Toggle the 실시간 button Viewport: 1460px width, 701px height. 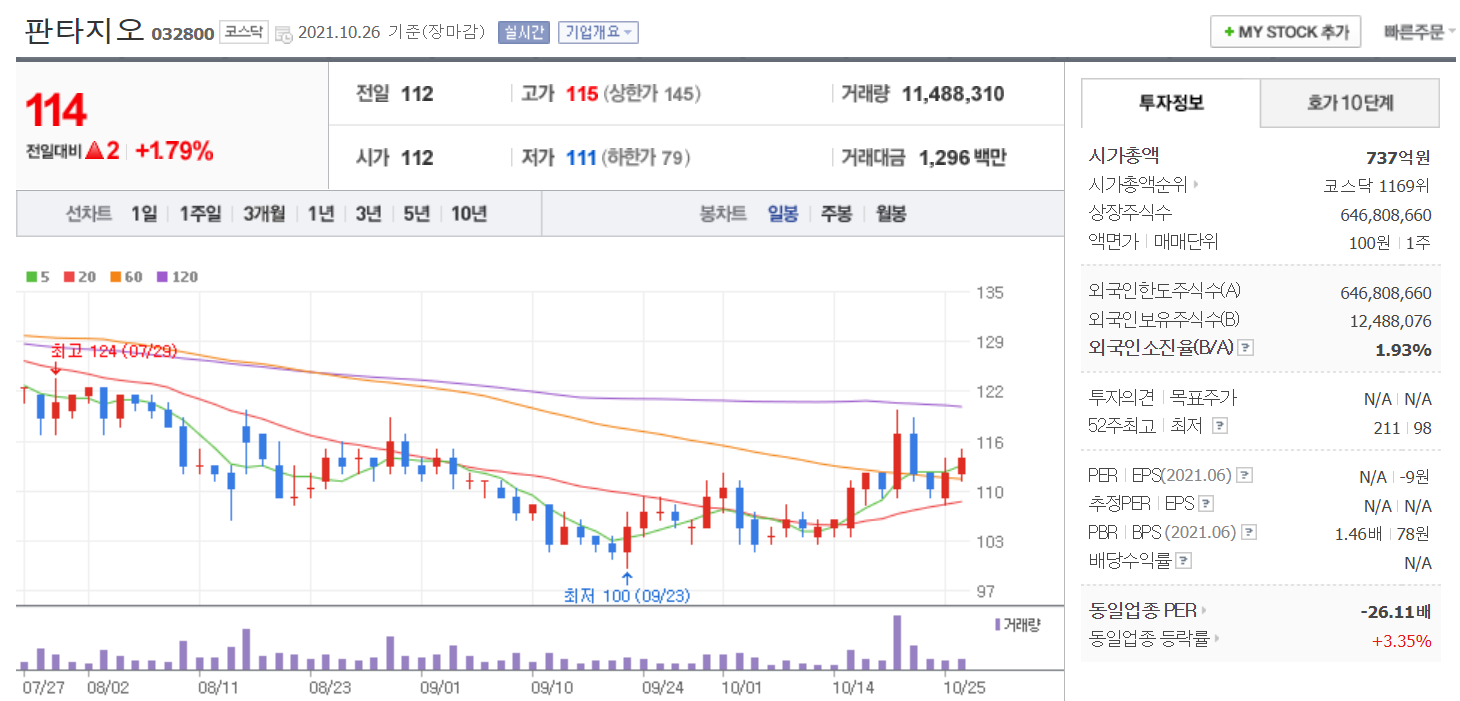pos(524,33)
